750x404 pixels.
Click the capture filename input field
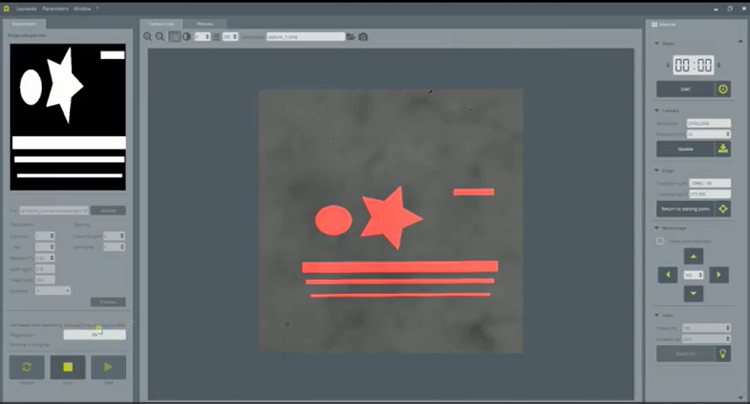click(304, 37)
